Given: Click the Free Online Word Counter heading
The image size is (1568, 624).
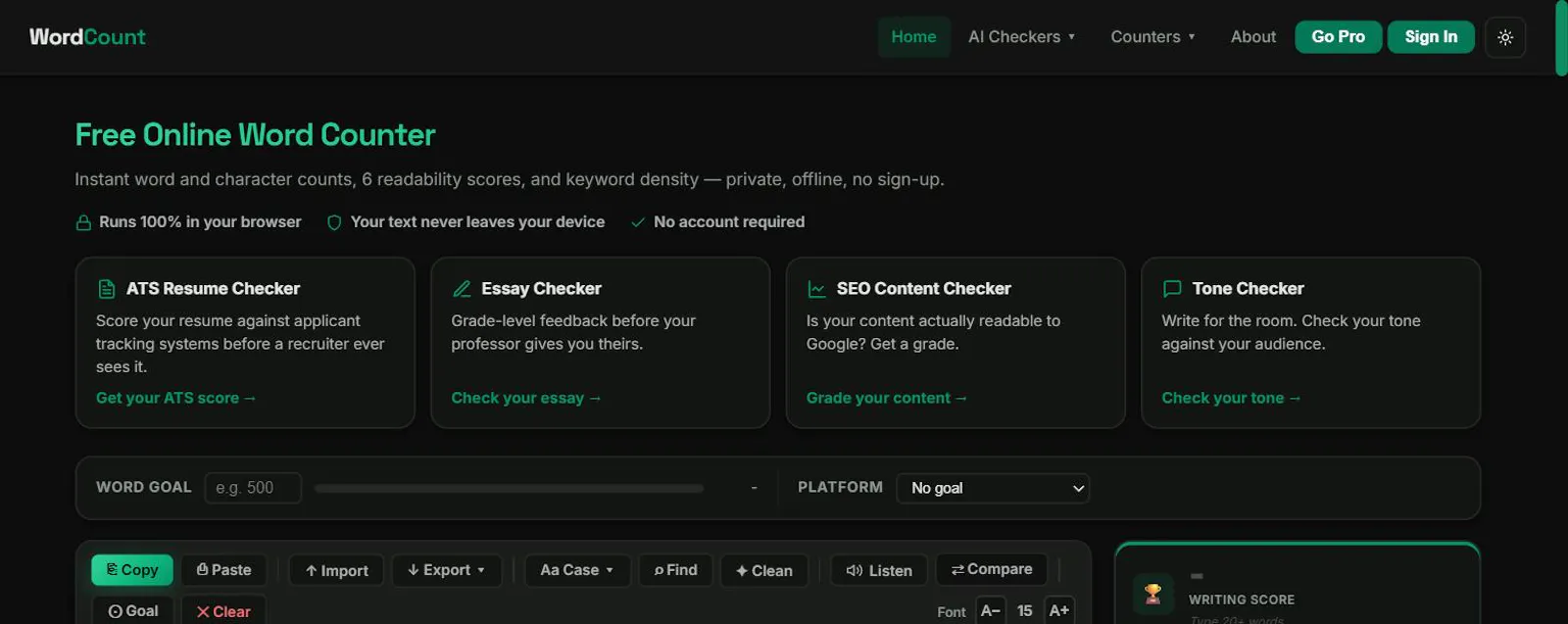Looking at the screenshot, I should [255, 135].
